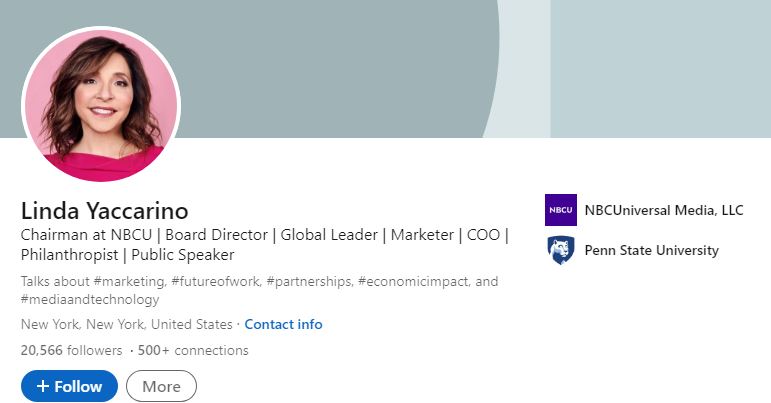Screen dimensions: 771x403
Task: View the 20,566 followers count
Action: [x=71, y=350]
